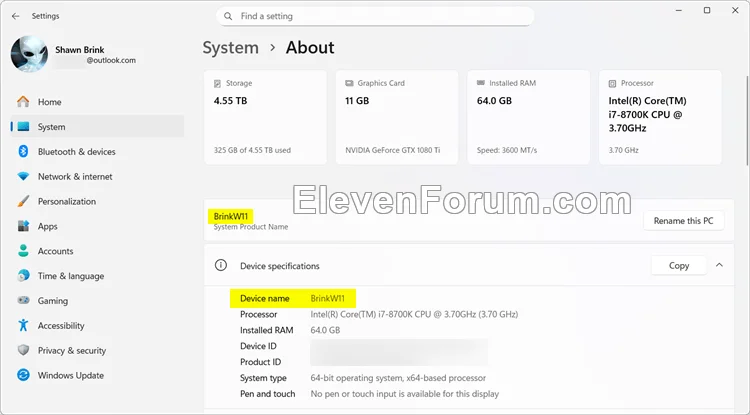Go to Home settings page label
Viewport: 750px width, 415px height.
tap(49, 102)
